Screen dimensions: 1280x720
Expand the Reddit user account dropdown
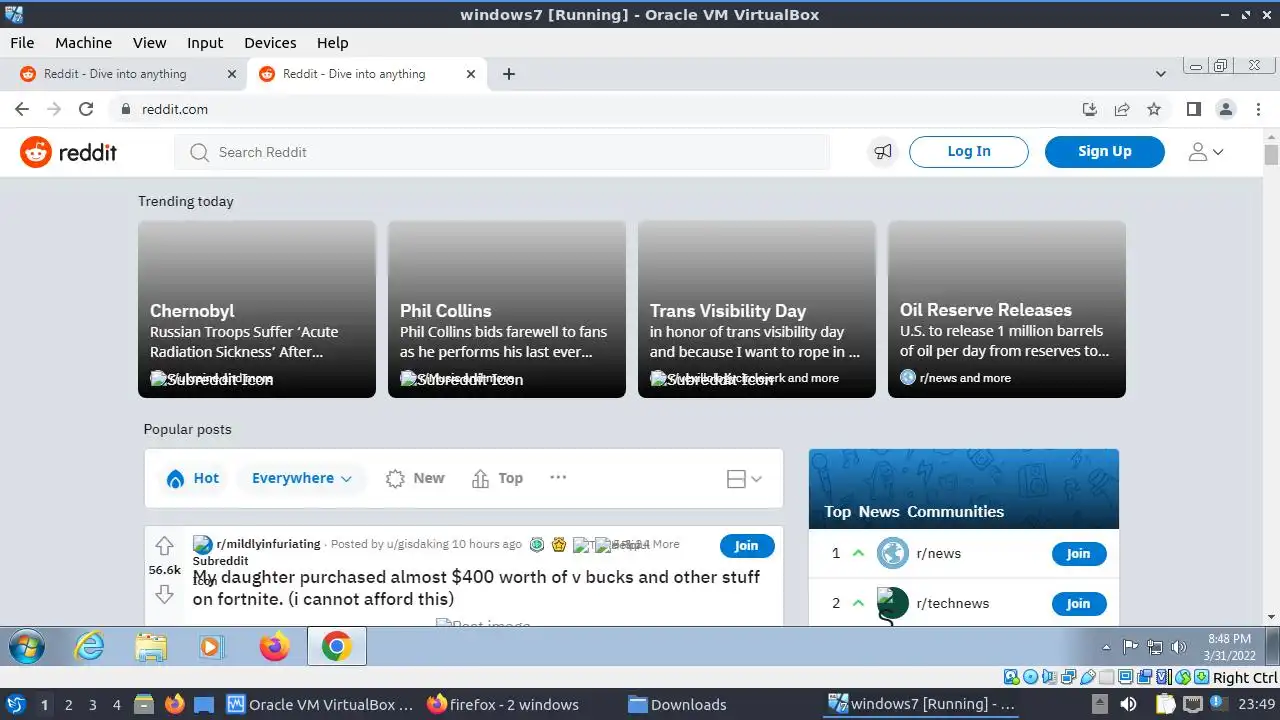coord(1205,152)
